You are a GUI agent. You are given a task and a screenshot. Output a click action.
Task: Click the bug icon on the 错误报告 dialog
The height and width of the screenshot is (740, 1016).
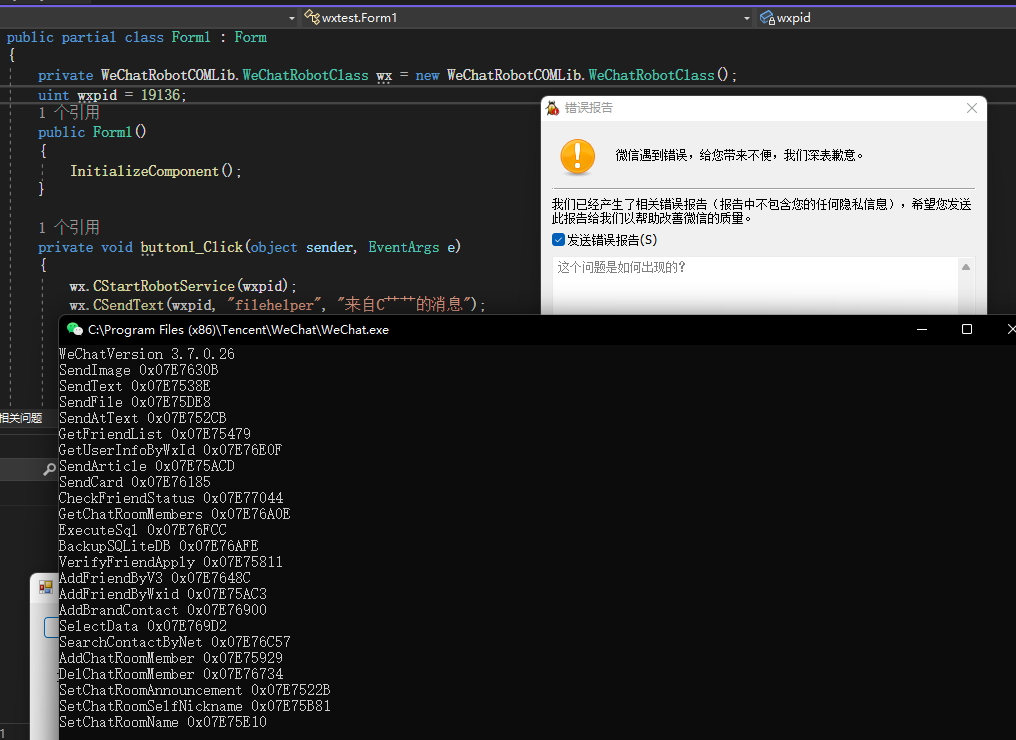pyautogui.click(x=551, y=108)
